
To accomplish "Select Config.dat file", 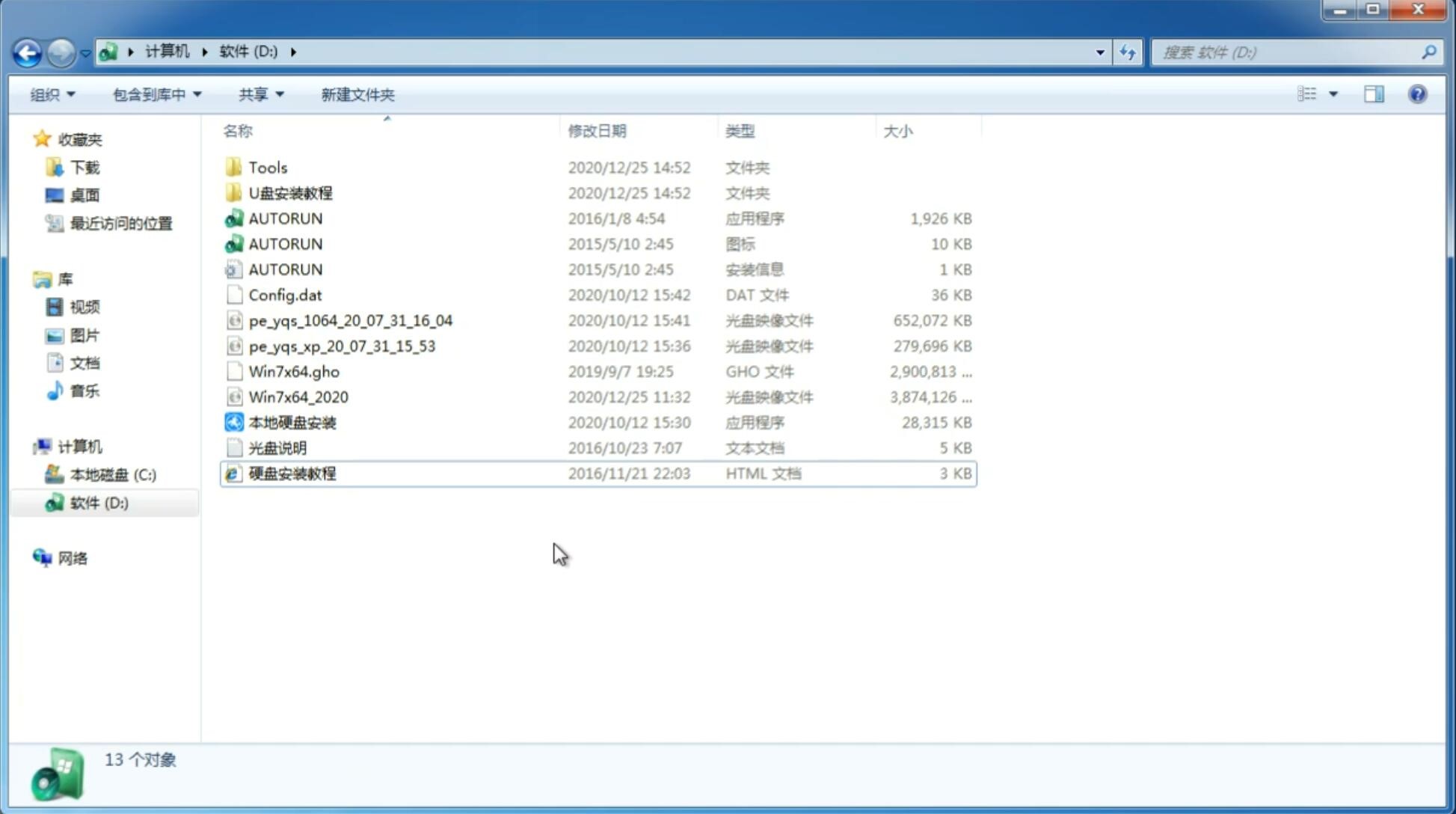I will (284, 294).
